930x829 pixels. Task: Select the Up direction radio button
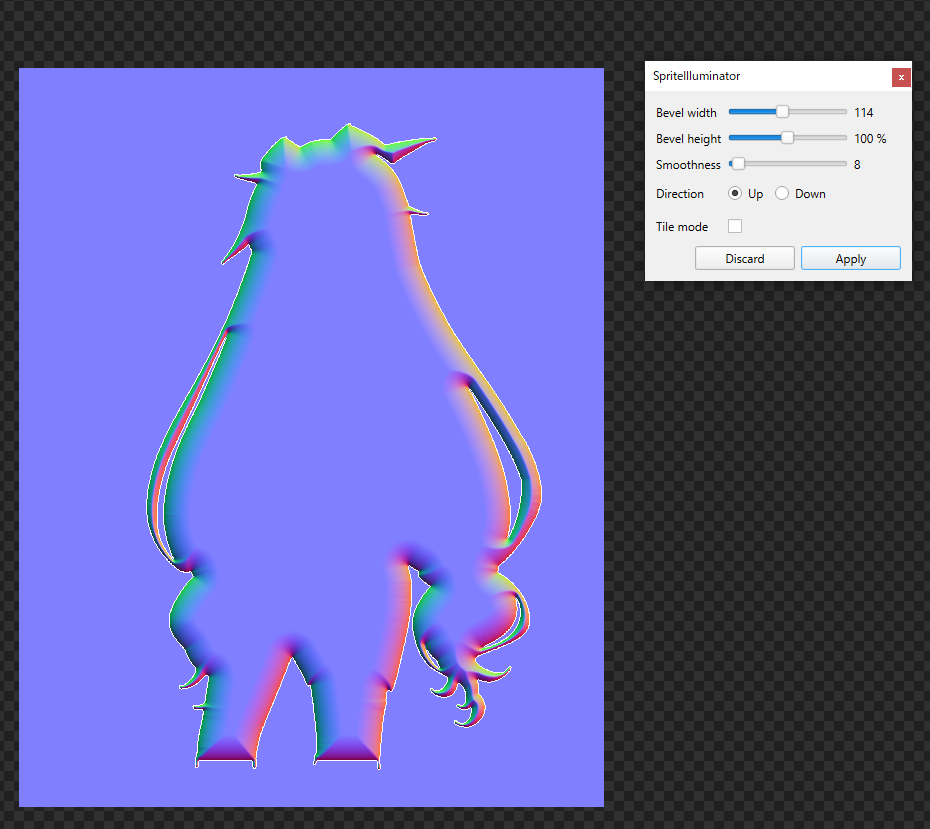pyautogui.click(x=735, y=193)
